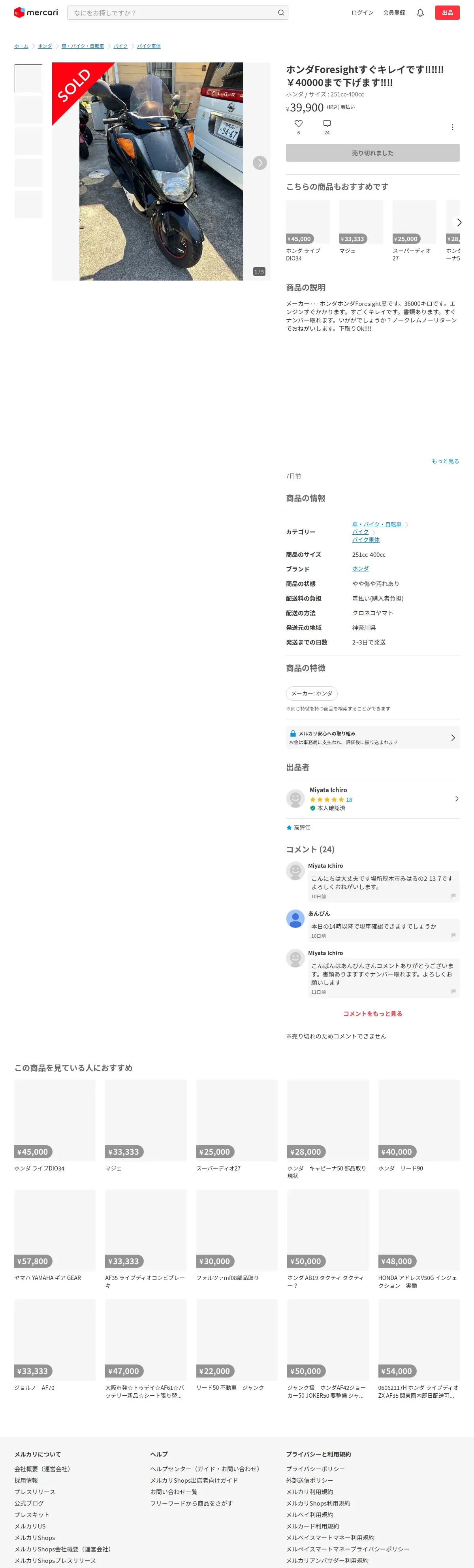Click footer 会社概要（運営会社） link
Image resolution: width=474 pixels, height=1568 pixels.
44,1469
